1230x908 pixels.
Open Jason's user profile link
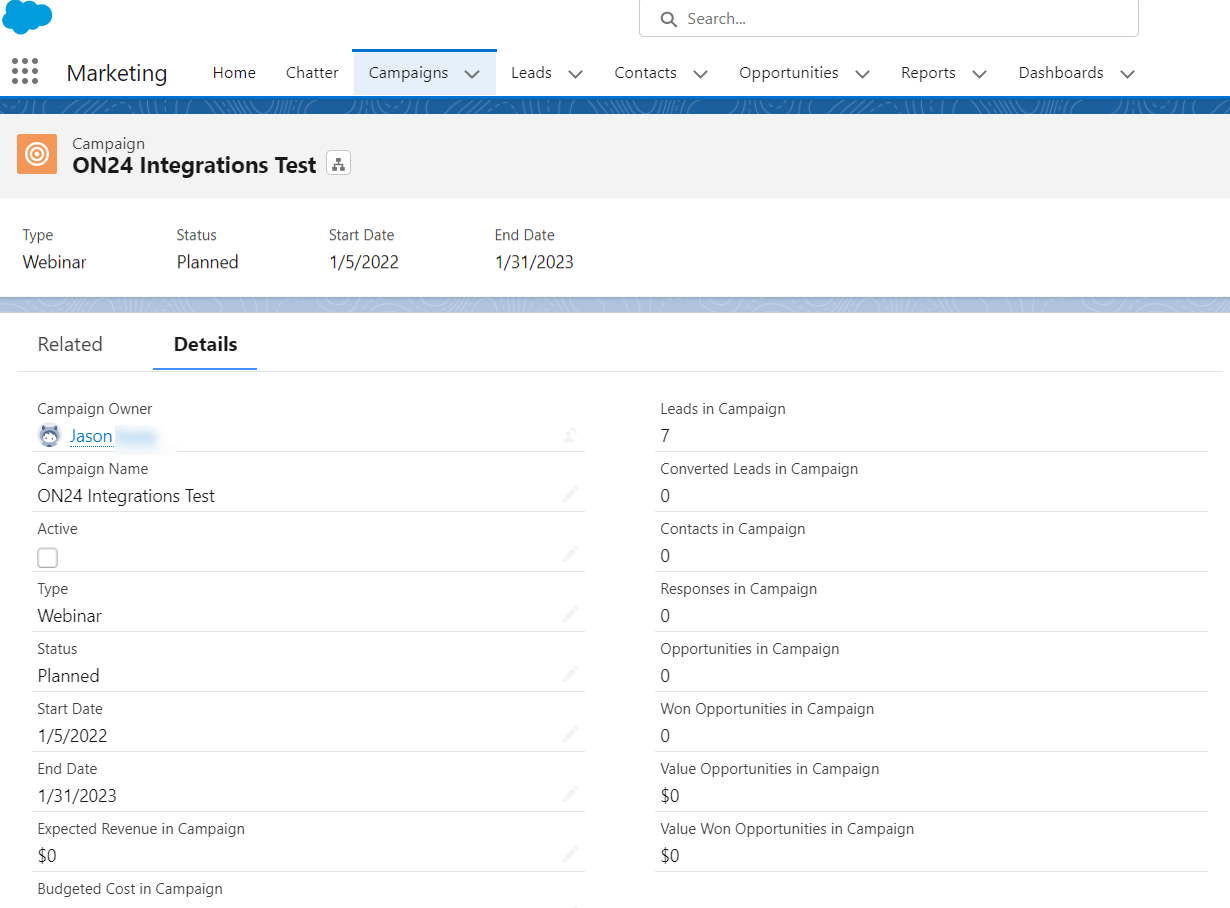tap(91, 436)
